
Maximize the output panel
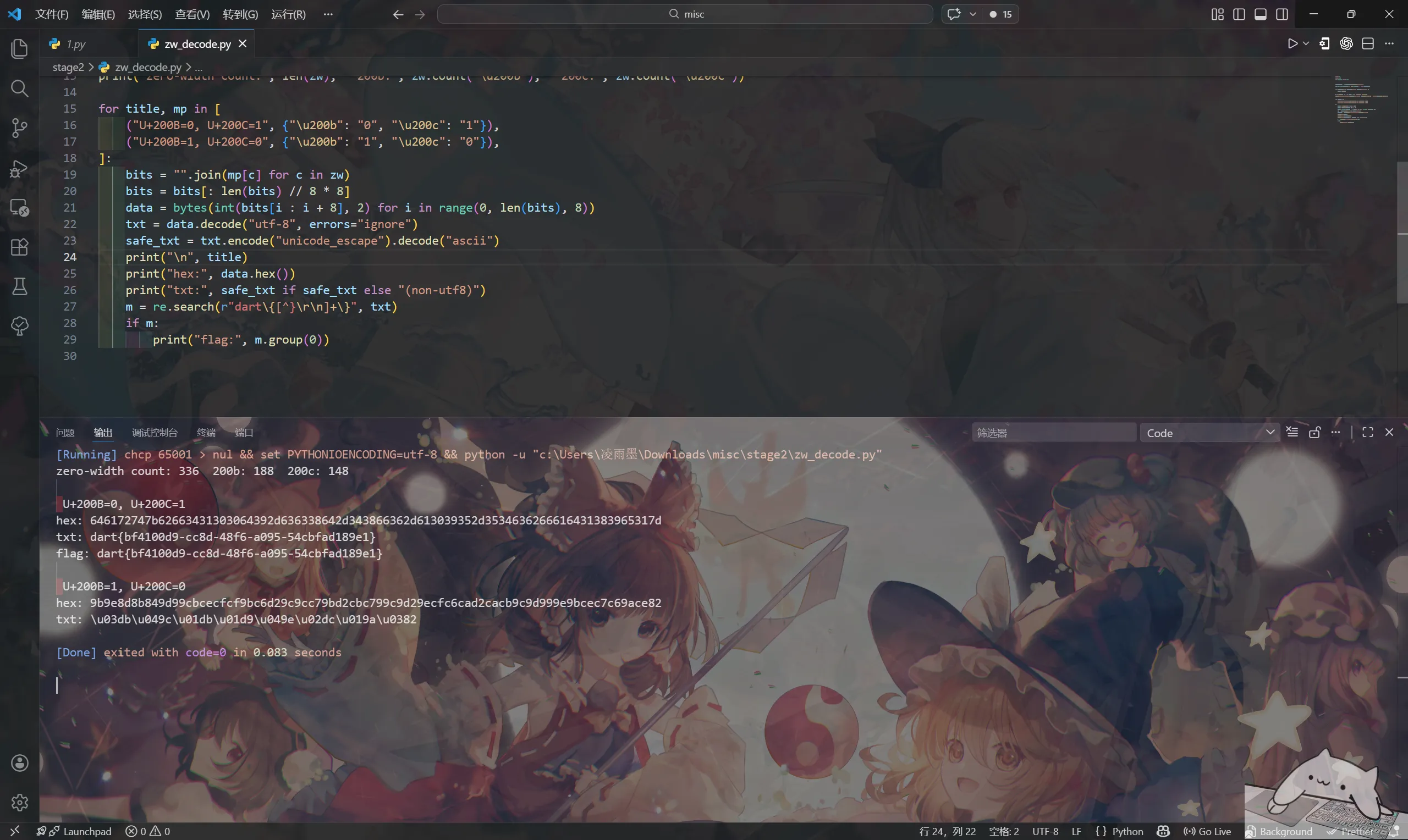1368,433
